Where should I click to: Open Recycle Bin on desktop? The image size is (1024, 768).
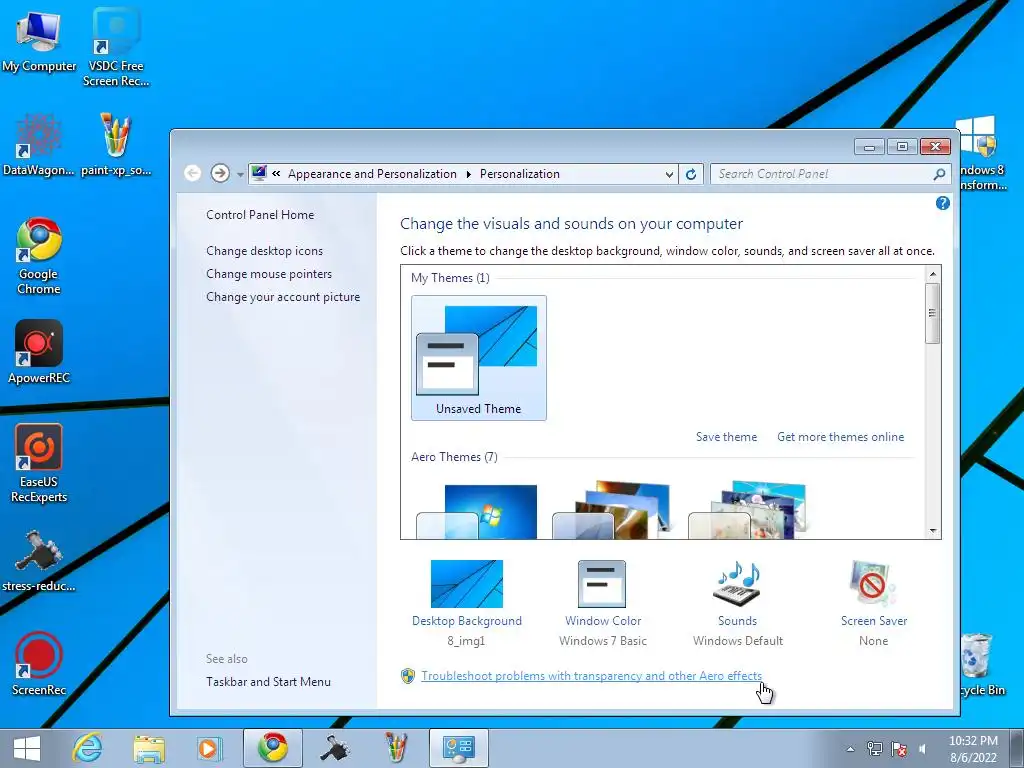pyautogui.click(x=982, y=664)
